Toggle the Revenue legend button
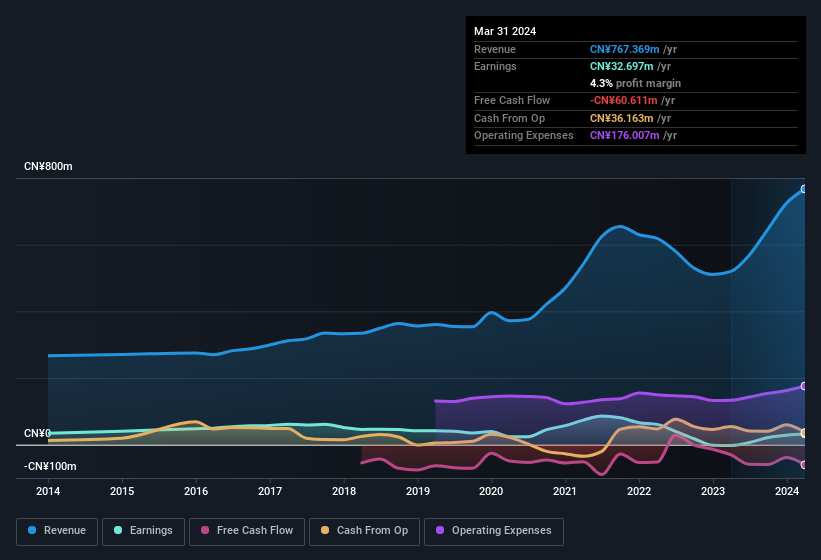Image resolution: width=821 pixels, height=560 pixels. (x=57, y=531)
